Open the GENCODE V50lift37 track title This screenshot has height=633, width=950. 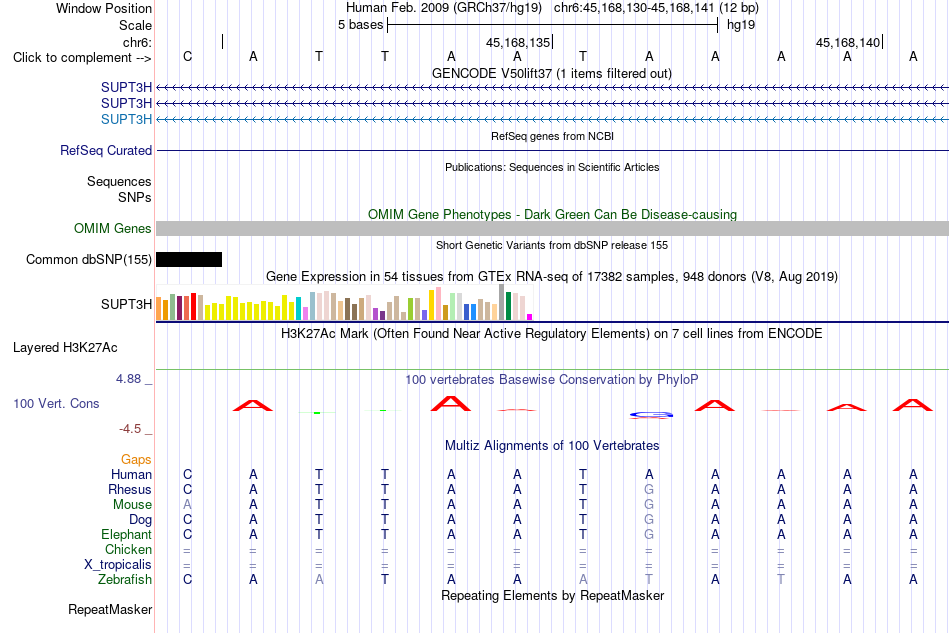(x=551, y=73)
